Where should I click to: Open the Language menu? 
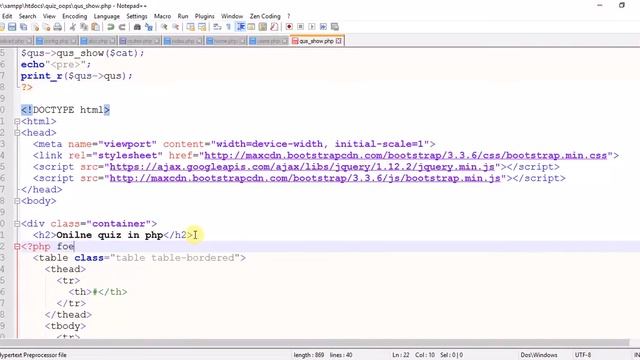click(107, 16)
